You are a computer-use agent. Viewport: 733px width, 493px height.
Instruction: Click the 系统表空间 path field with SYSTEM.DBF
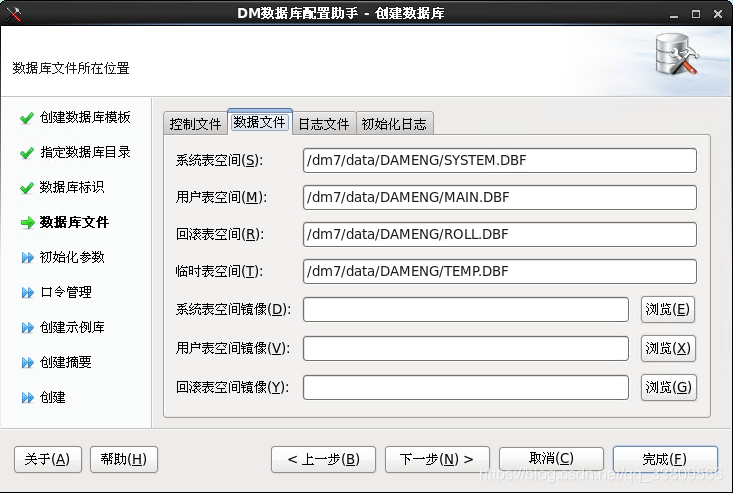click(x=500, y=161)
